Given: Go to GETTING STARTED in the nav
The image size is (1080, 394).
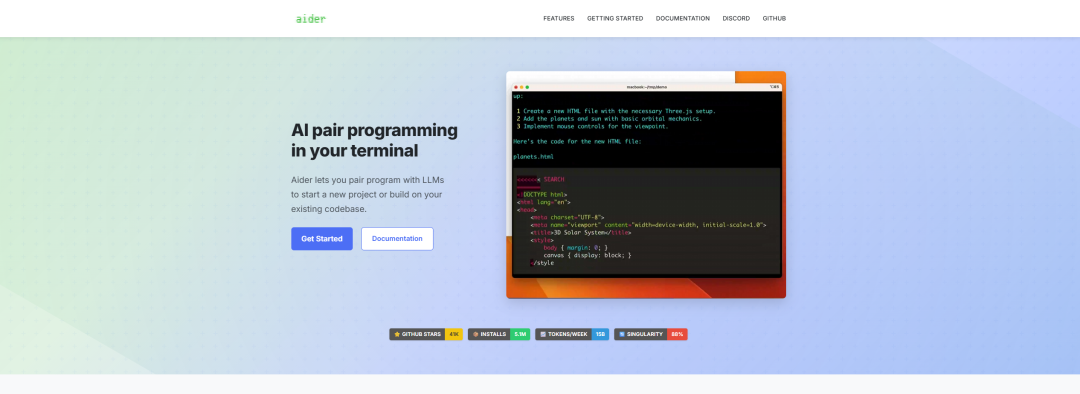Looking at the screenshot, I should [615, 19].
